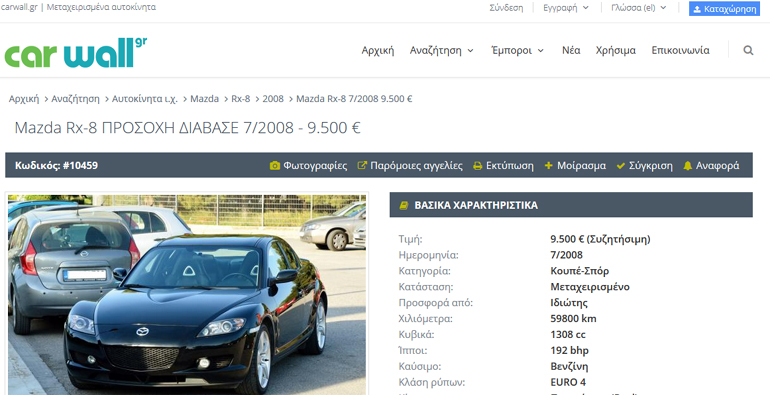This screenshot has height=395, width=770.
Task: Click the carwall.gr | Μεταχειρισμένα αυτοκίνητα text
Action: click(x=79, y=7)
